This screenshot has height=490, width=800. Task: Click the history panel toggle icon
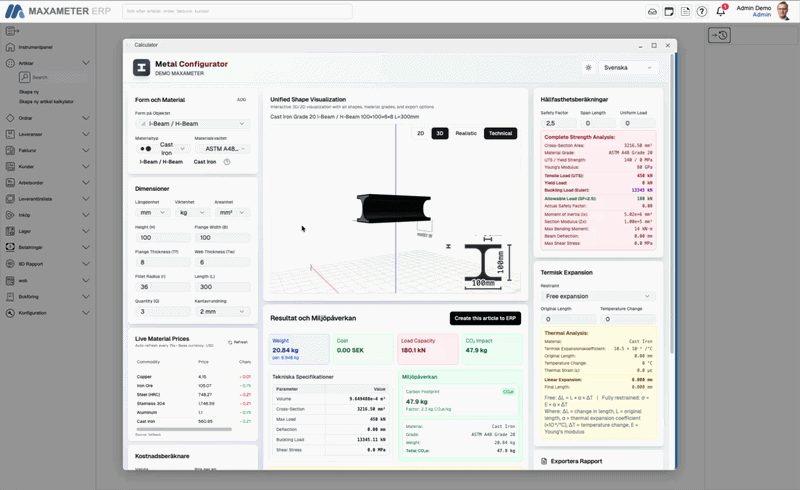719,35
